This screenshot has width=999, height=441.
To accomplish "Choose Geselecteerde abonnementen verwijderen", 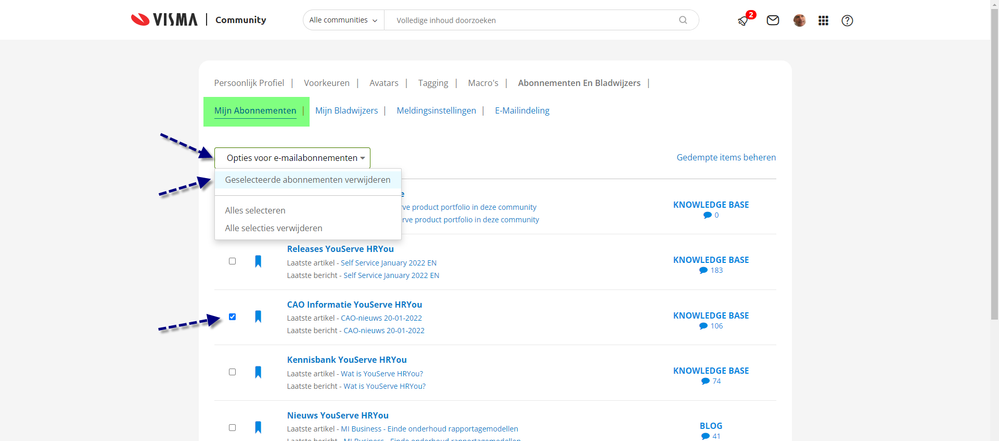I will pos(308,180).
